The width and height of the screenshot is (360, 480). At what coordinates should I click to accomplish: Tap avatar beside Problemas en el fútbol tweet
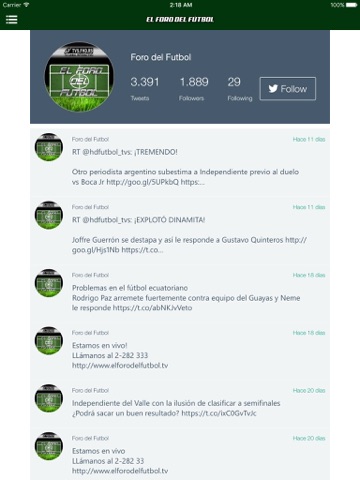49,283
